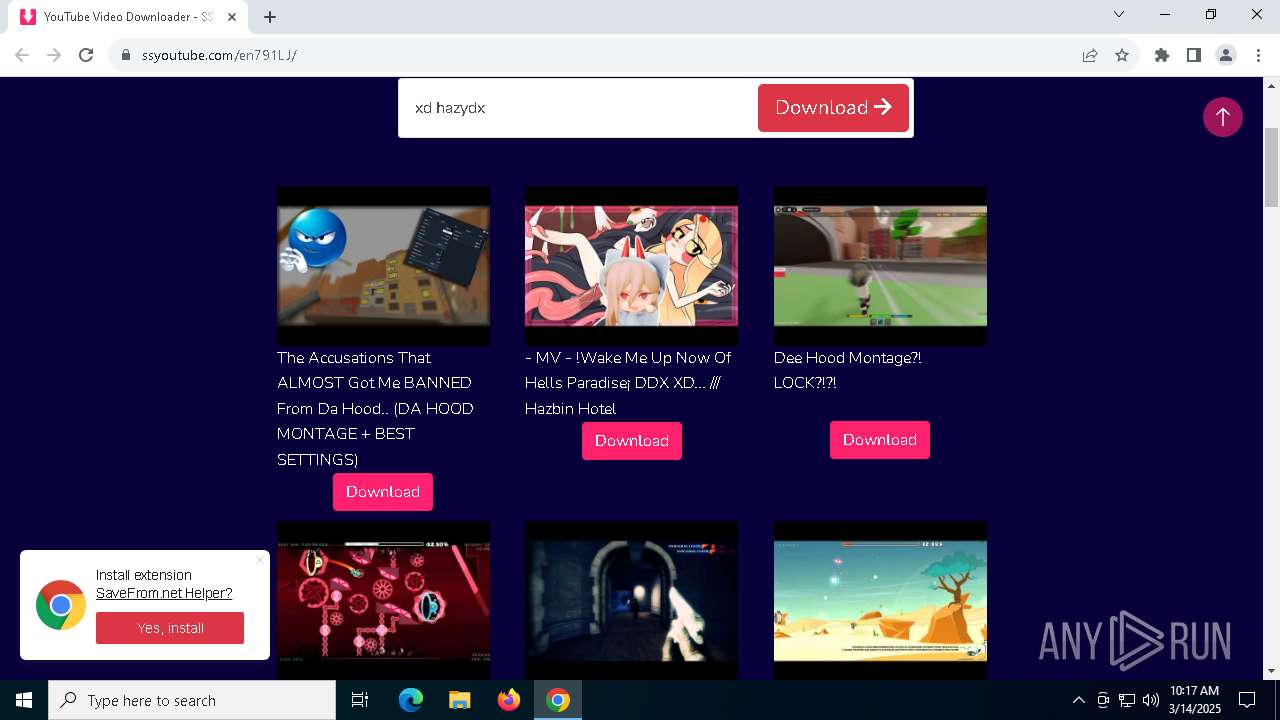Click the scrollbar down arrow
1280x720 pixels.
pyautogui.click(x=1271, y=671)
